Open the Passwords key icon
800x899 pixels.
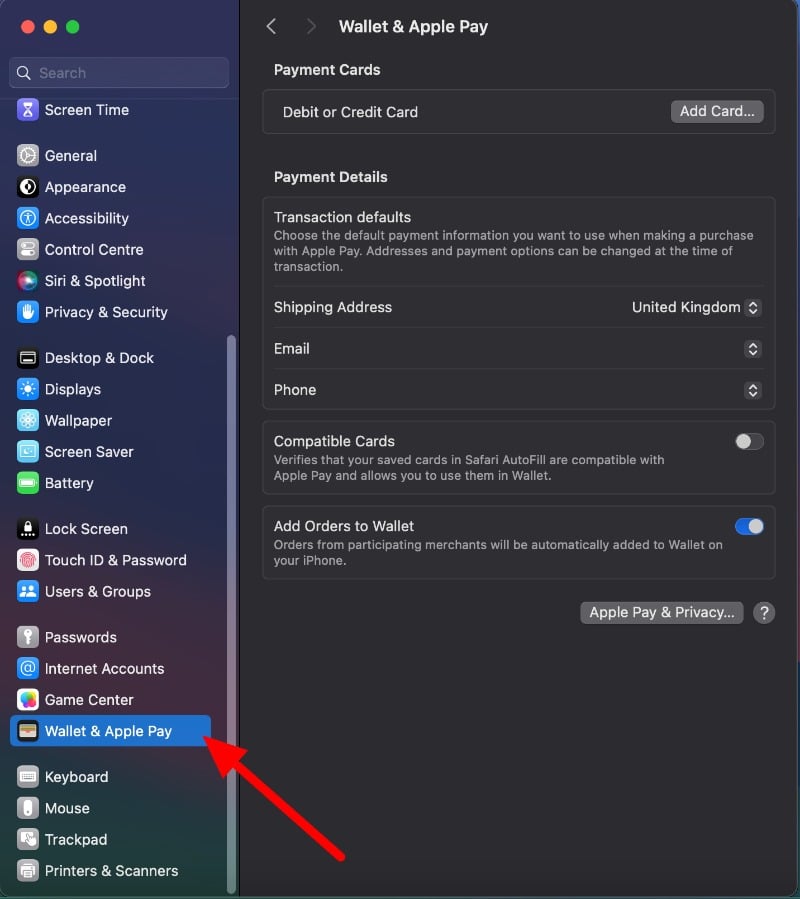coord(28,637)
